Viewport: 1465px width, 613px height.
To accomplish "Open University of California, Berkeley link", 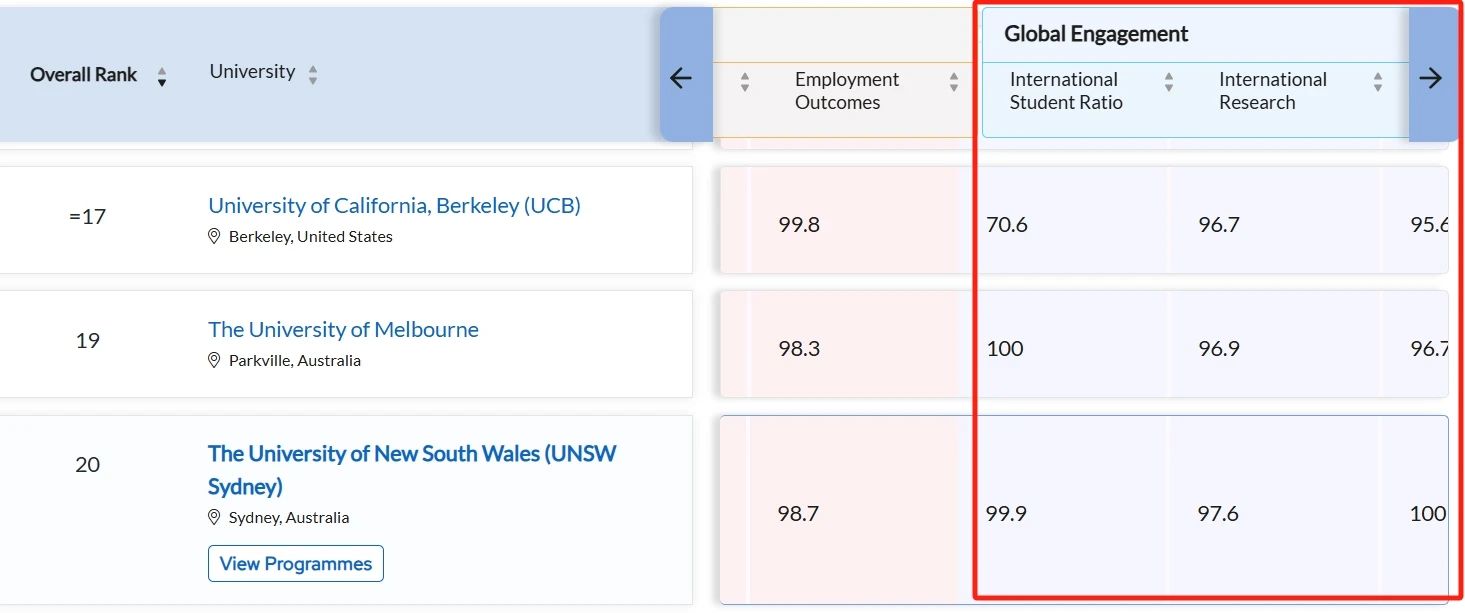I will [394, 205].
